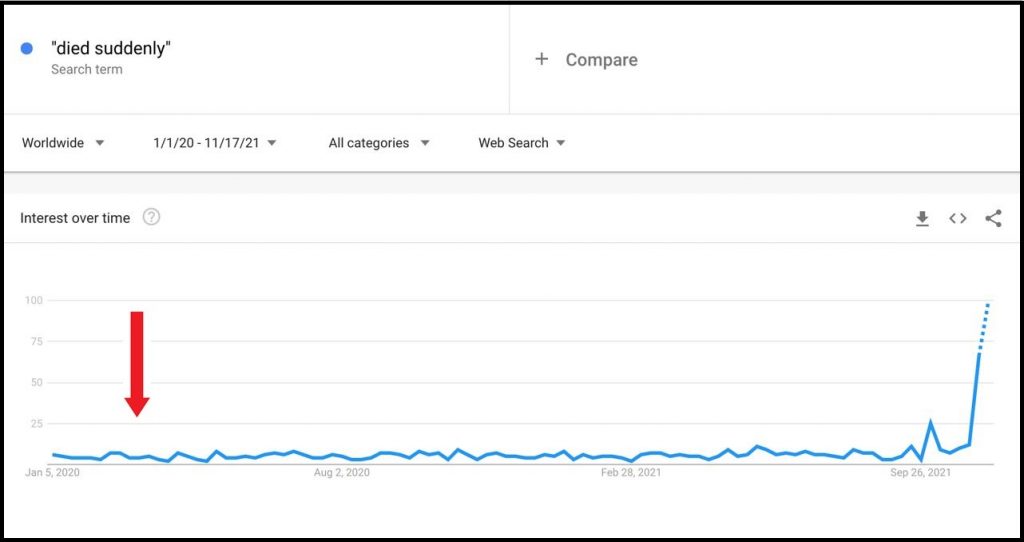Screen dimensions: 1024x542
Task: Click the Interest over time heading
Action: point(75,218)
